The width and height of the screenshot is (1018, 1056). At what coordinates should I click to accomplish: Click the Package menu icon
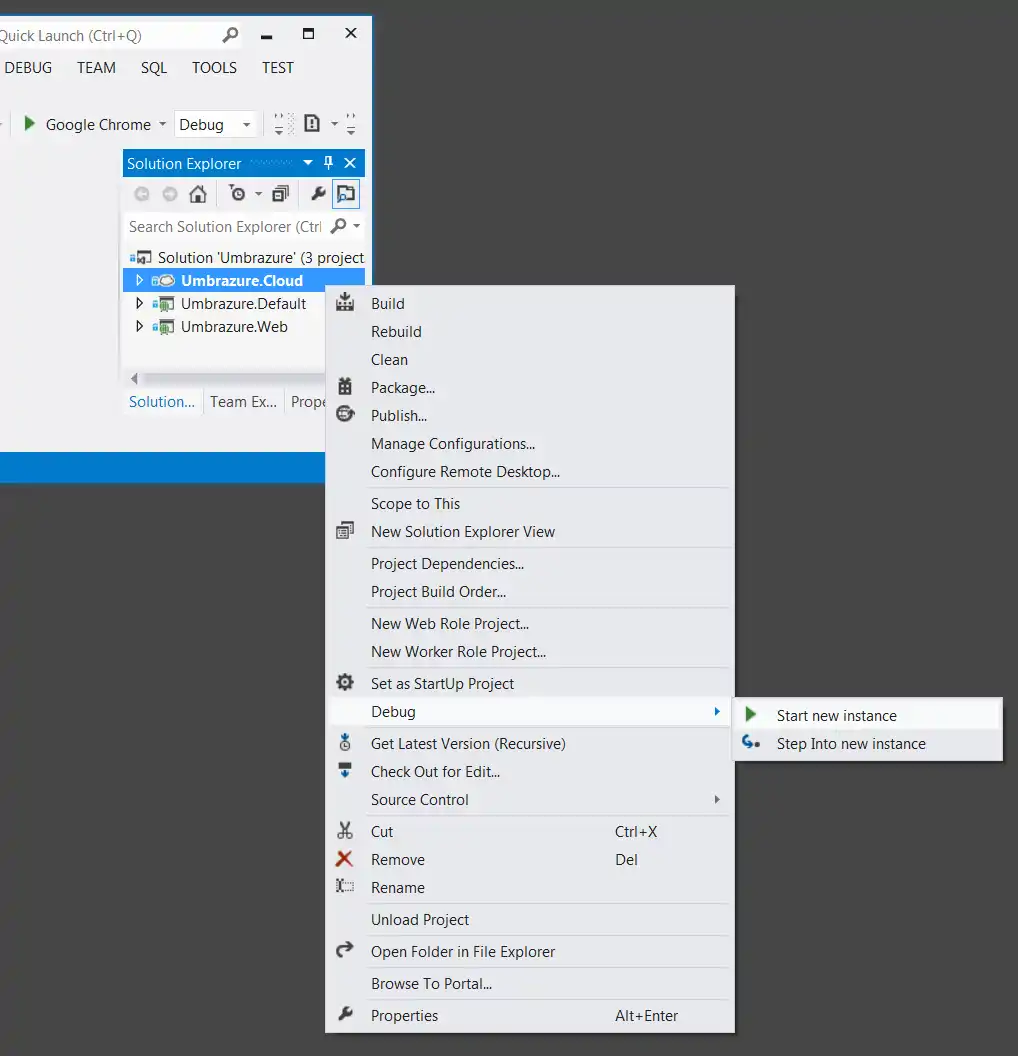pyautogui.click(x=345, y=387)
